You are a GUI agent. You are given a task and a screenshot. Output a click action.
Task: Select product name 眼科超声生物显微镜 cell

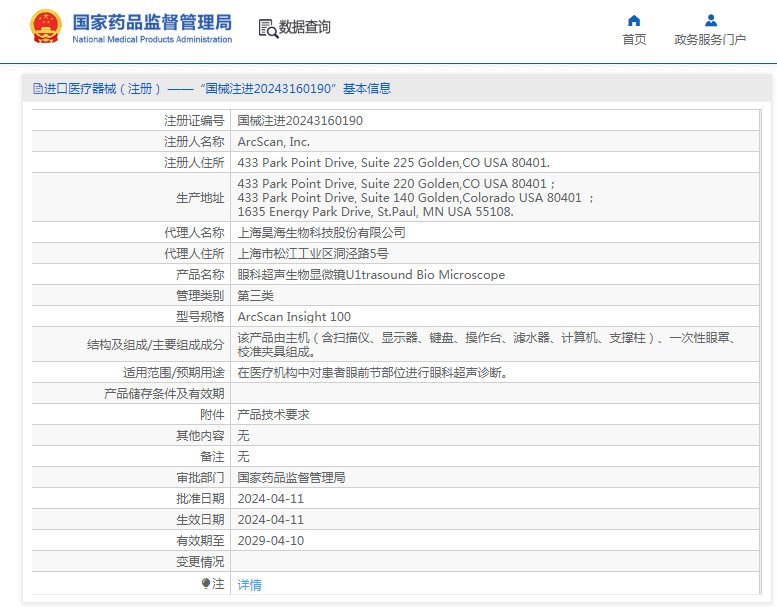point(371,275)
